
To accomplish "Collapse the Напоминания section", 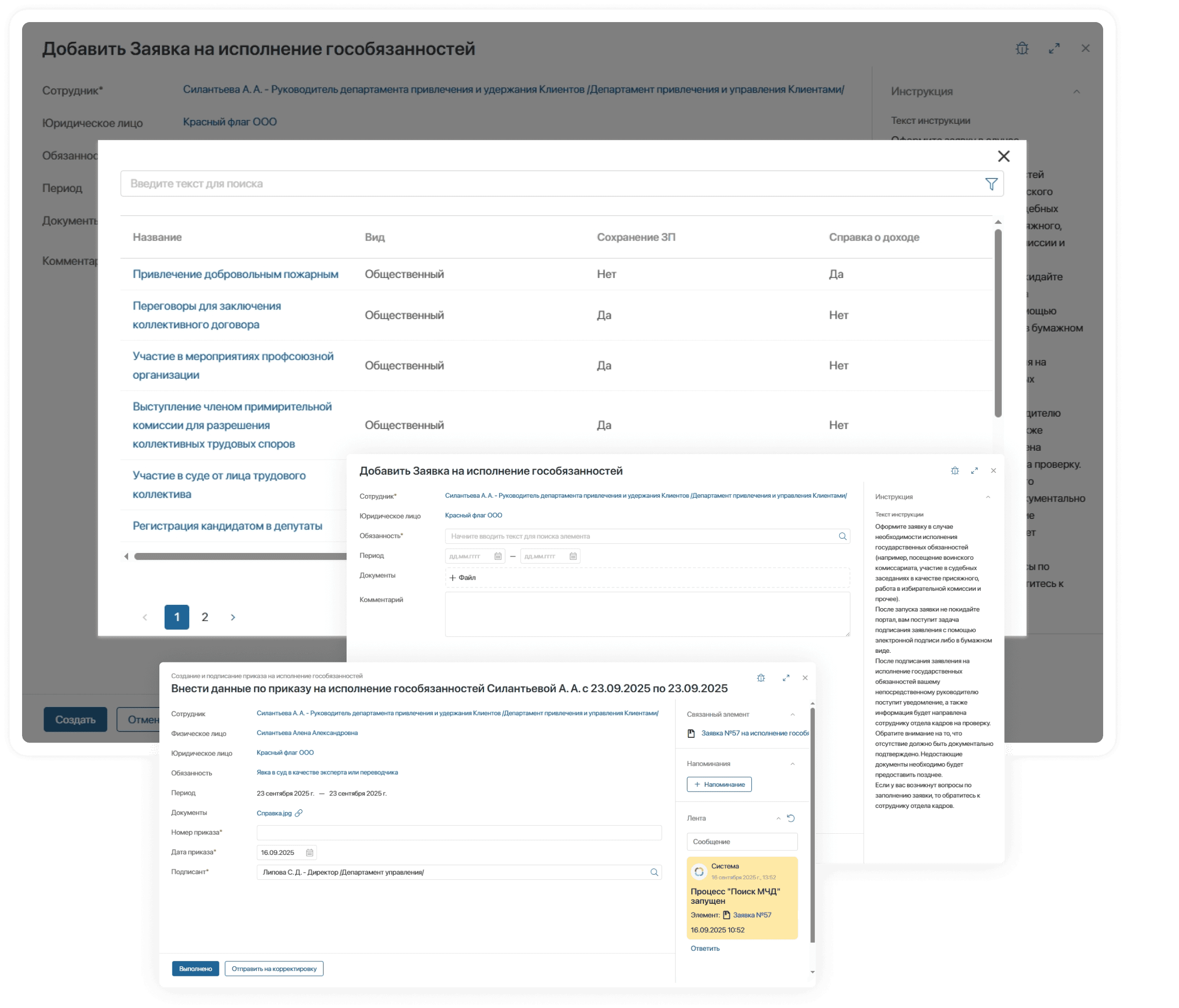I will [792, 763].
